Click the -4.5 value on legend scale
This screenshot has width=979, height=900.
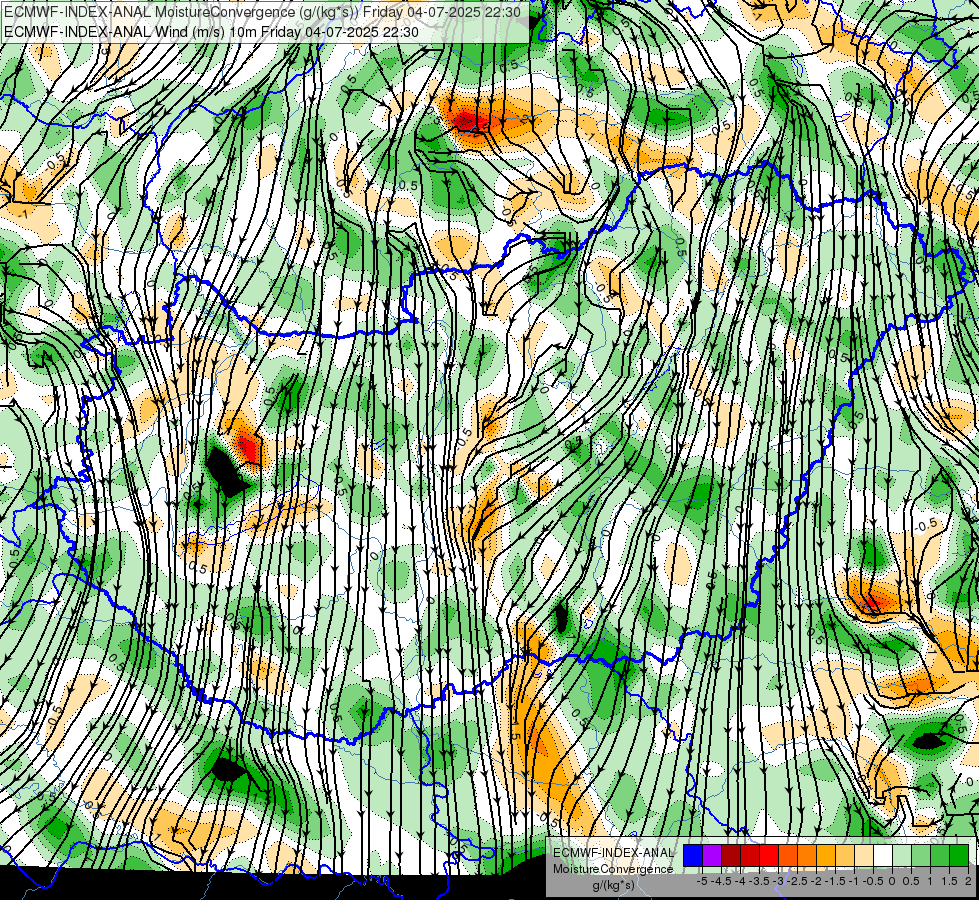(721, 881)
